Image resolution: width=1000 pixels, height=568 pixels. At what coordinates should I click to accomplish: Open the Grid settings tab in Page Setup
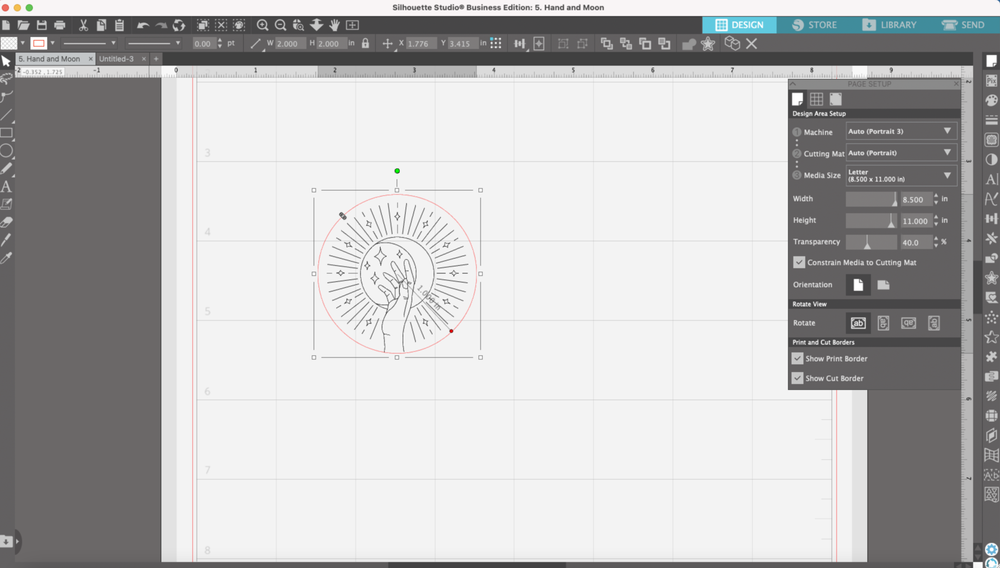pyautogui.click(x=816, y=99)
